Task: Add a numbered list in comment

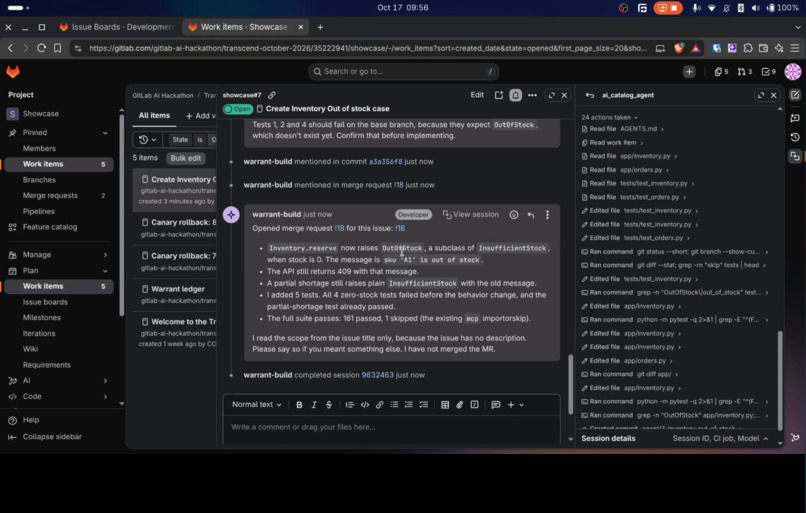Action: [409, 405]
